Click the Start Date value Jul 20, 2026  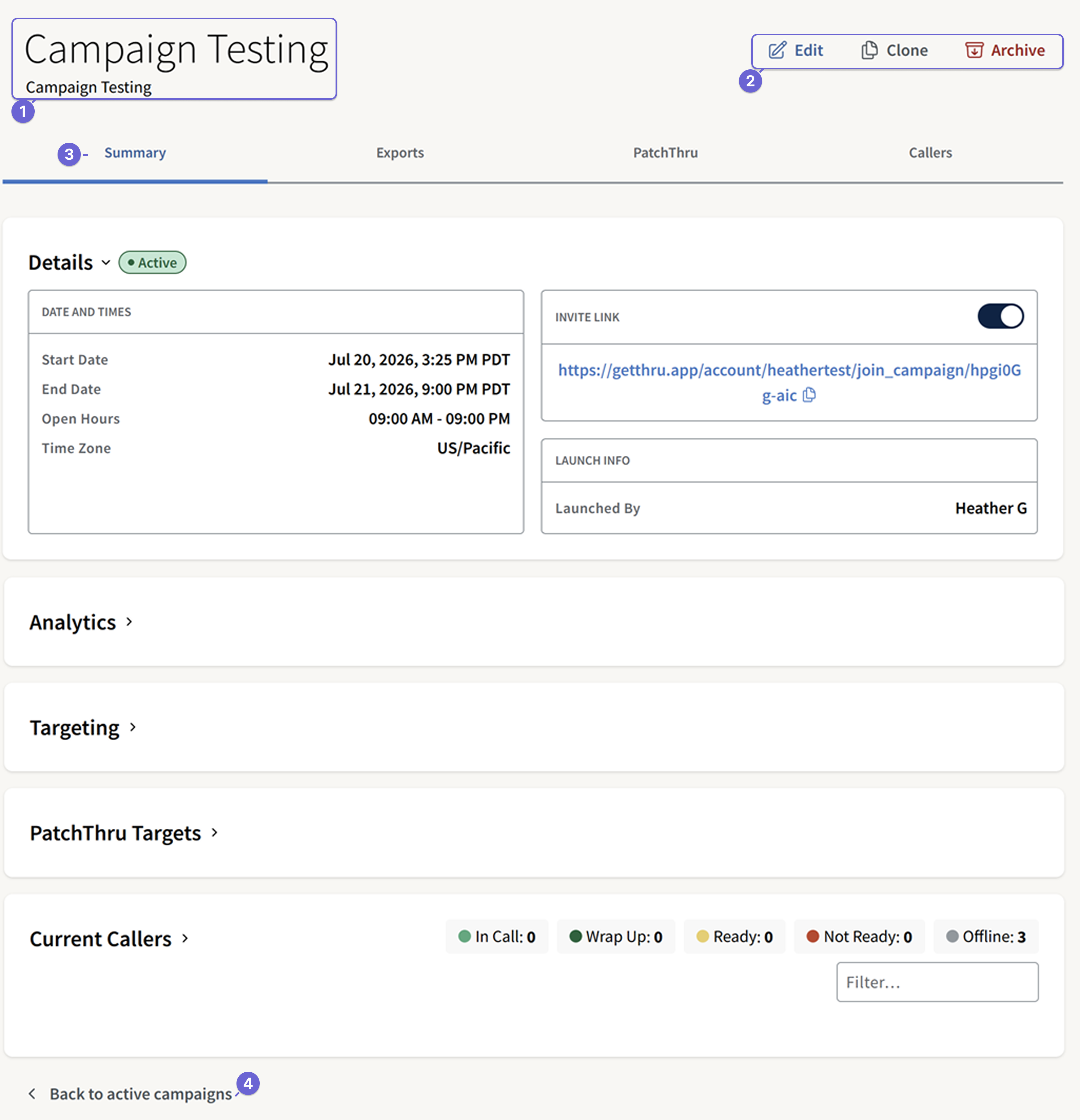[419, 359]
